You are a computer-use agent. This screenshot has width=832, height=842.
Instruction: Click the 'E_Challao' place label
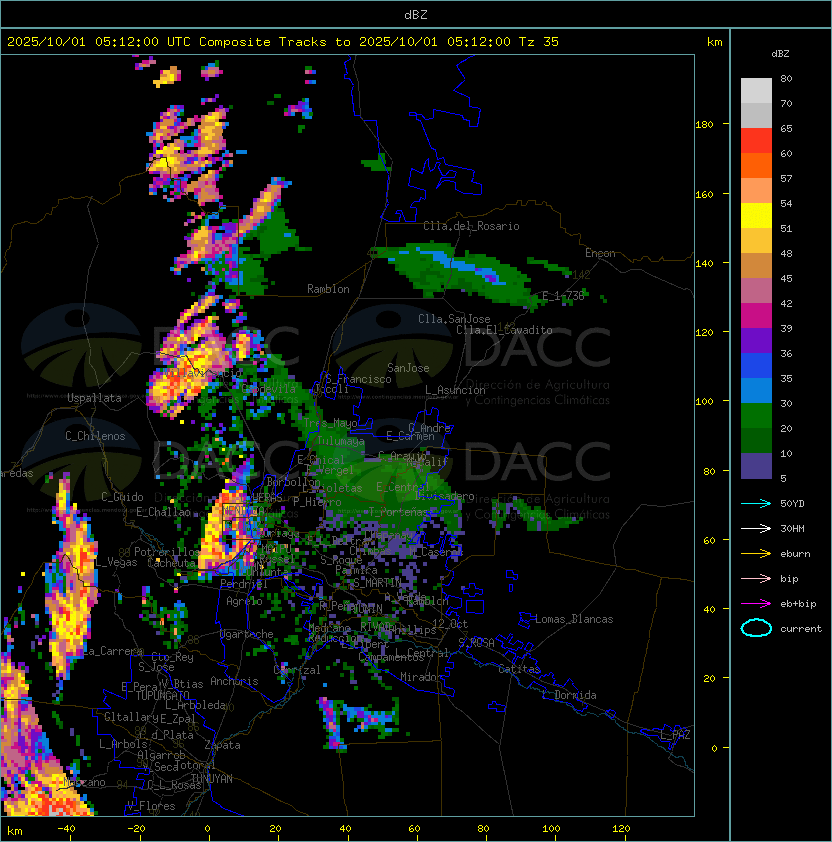(163, 512)
